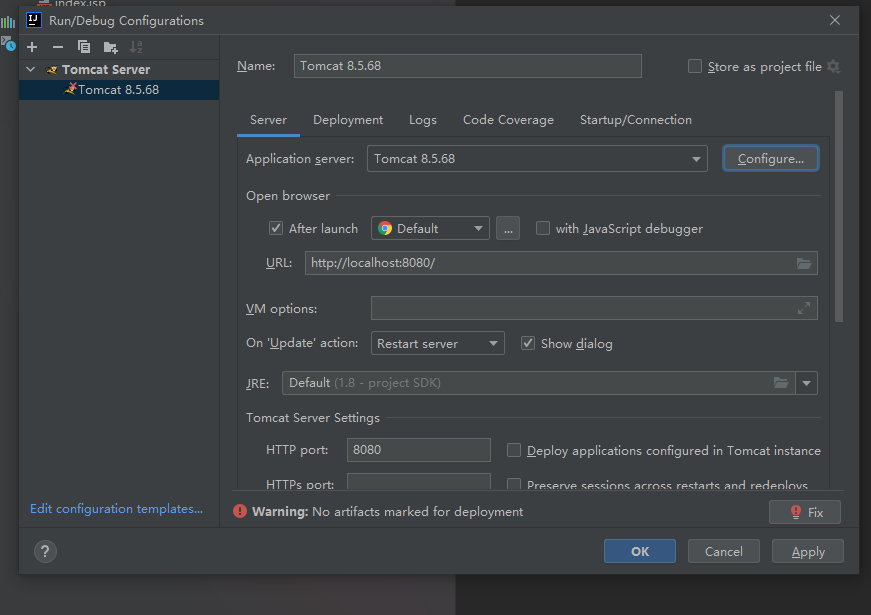Click the Configure... button

[x=770, y=159]
